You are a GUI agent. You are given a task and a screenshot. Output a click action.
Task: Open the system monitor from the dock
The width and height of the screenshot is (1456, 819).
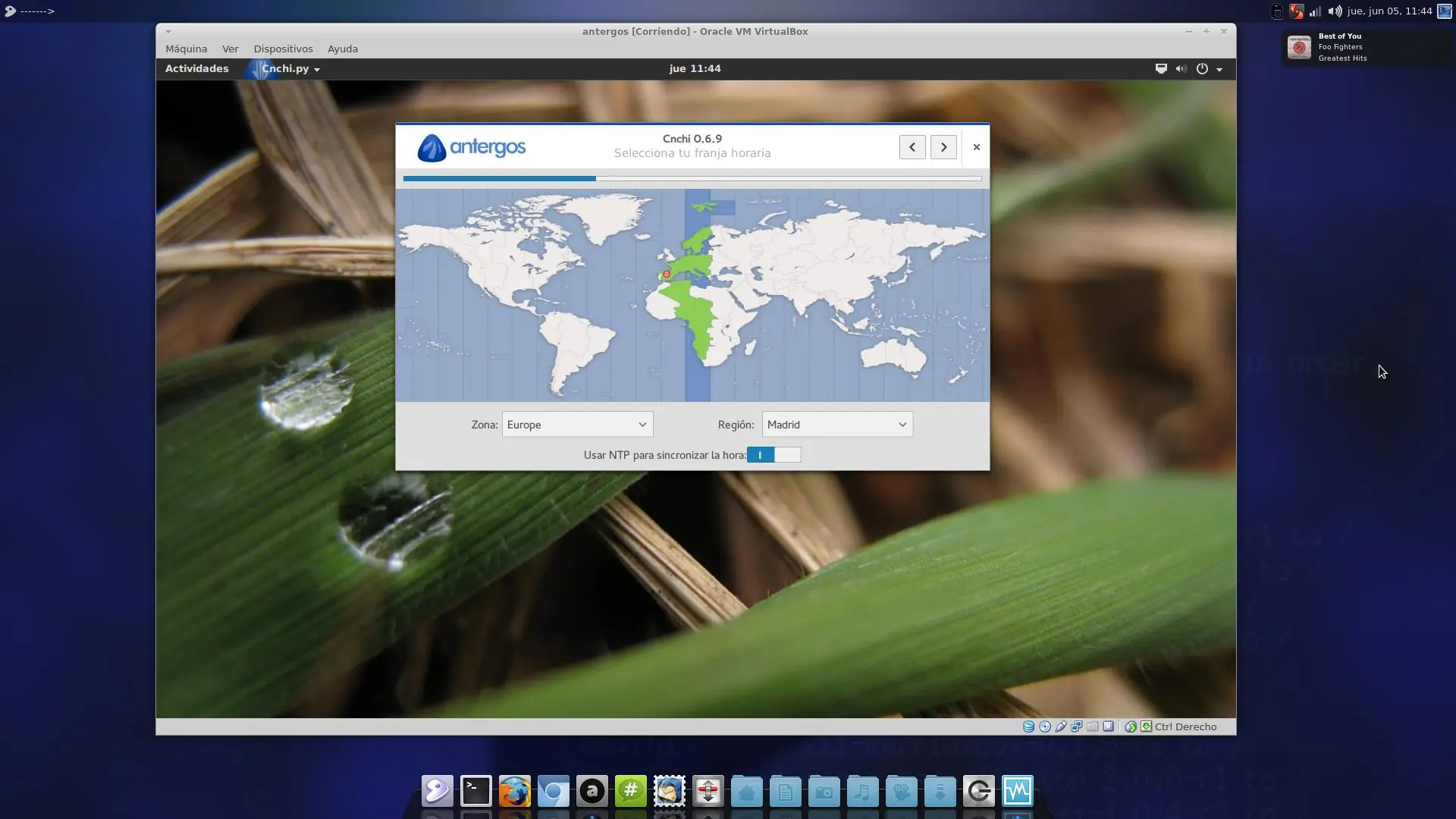pyautogui.click(x=1018, y=791)
